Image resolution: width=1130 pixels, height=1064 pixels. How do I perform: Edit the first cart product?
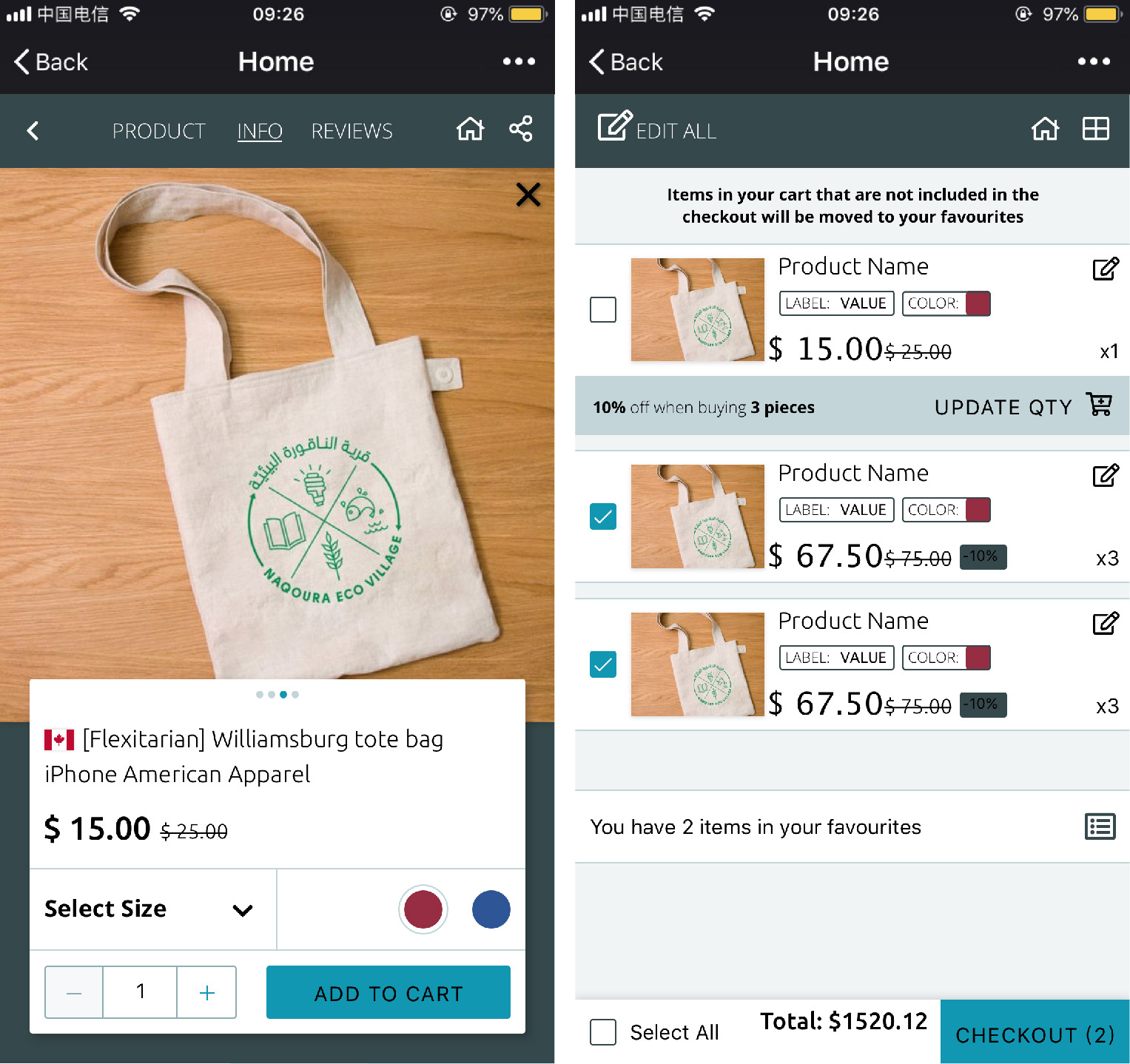1106,269
